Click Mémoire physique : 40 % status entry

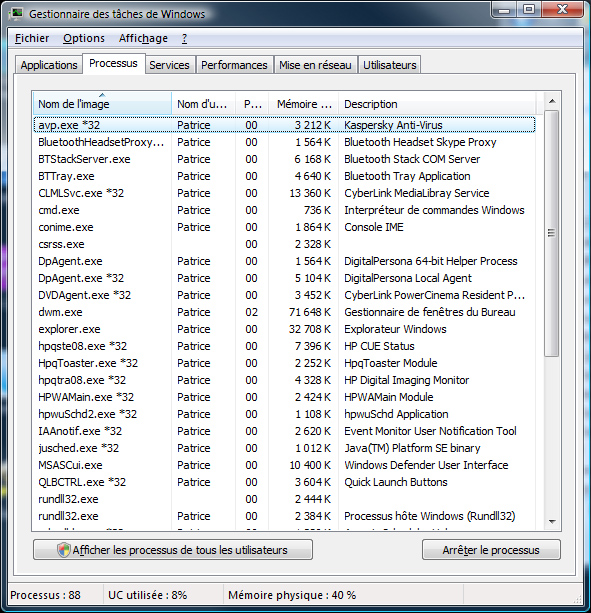pyautogui.click(x=292, y=595)
